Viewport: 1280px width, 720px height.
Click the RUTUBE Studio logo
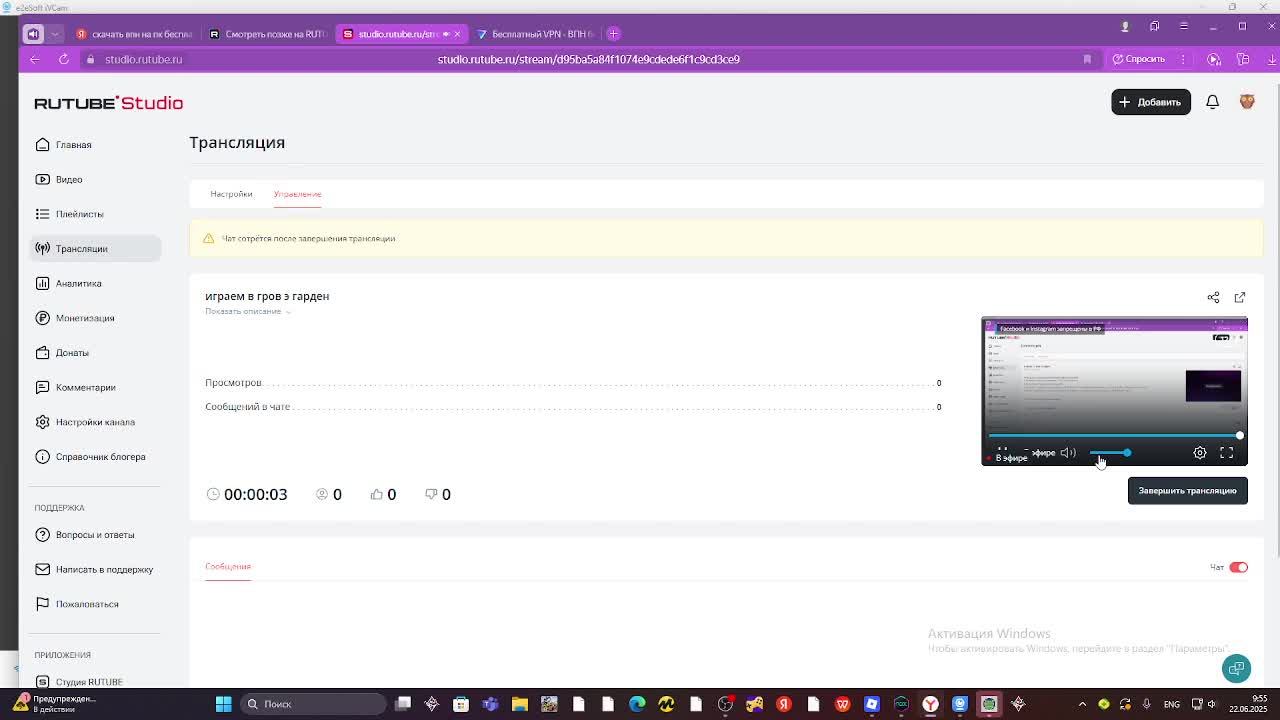pyautogui.click(x=108, y=103)
